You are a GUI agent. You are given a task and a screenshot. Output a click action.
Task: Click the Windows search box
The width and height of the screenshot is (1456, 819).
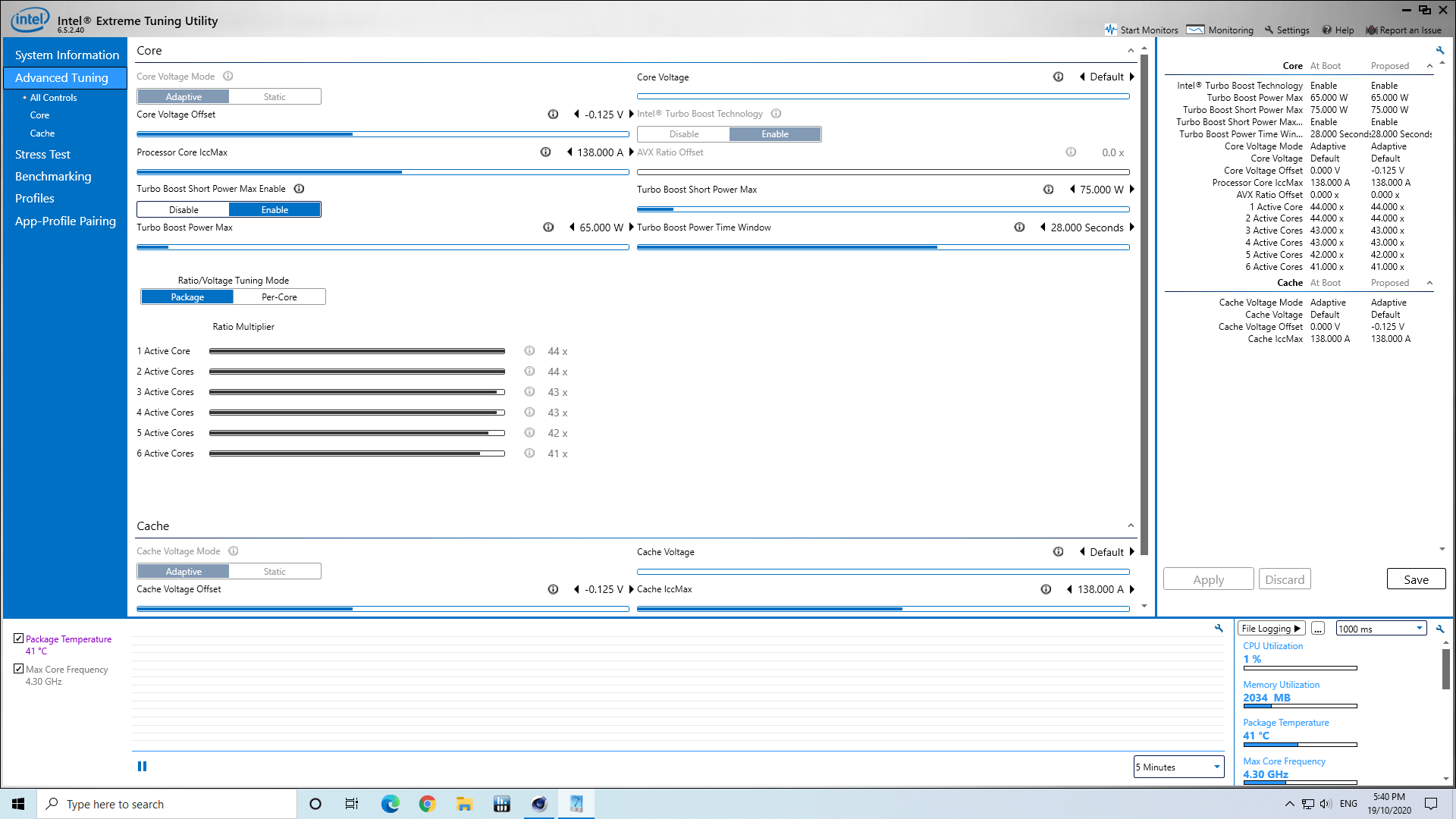pos(167,804)
